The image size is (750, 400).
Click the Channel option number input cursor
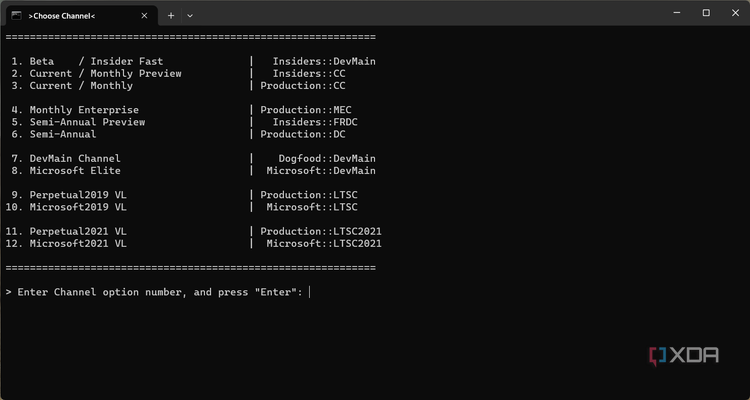pyautogui.click(x=310, y=292)
